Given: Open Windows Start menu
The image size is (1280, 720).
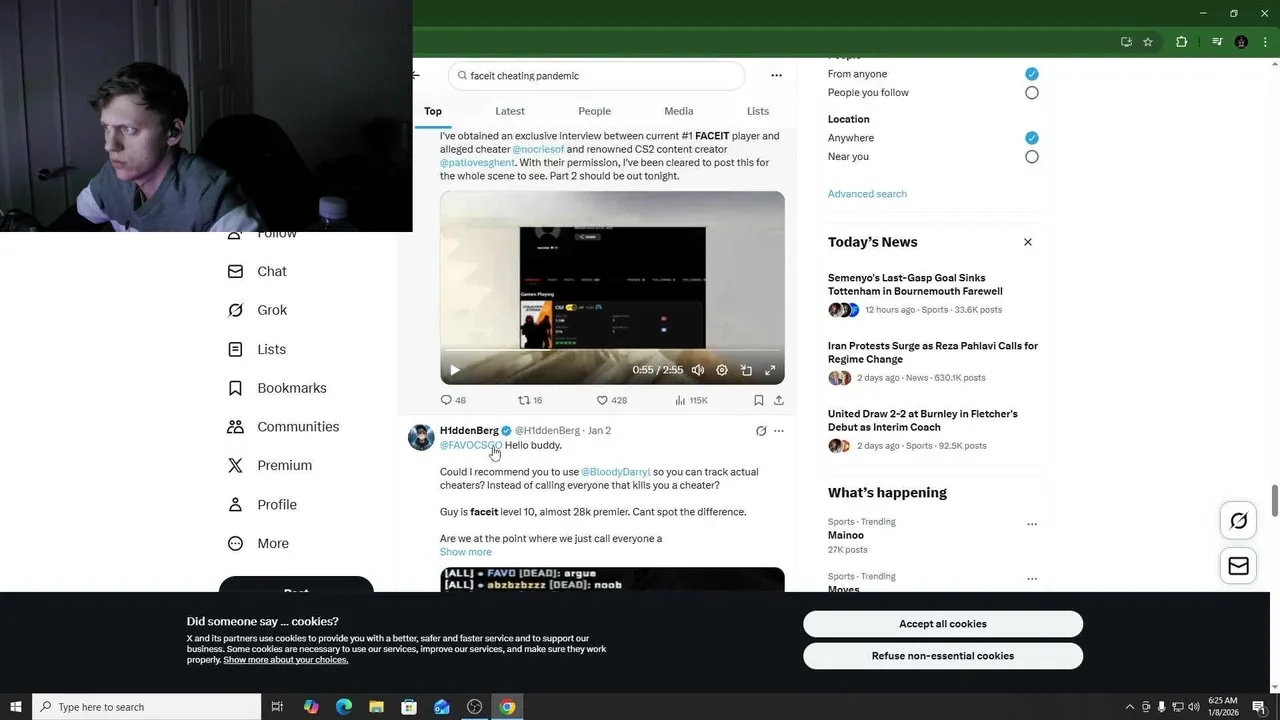Looking at the screenshot, I should click(15, 707).
